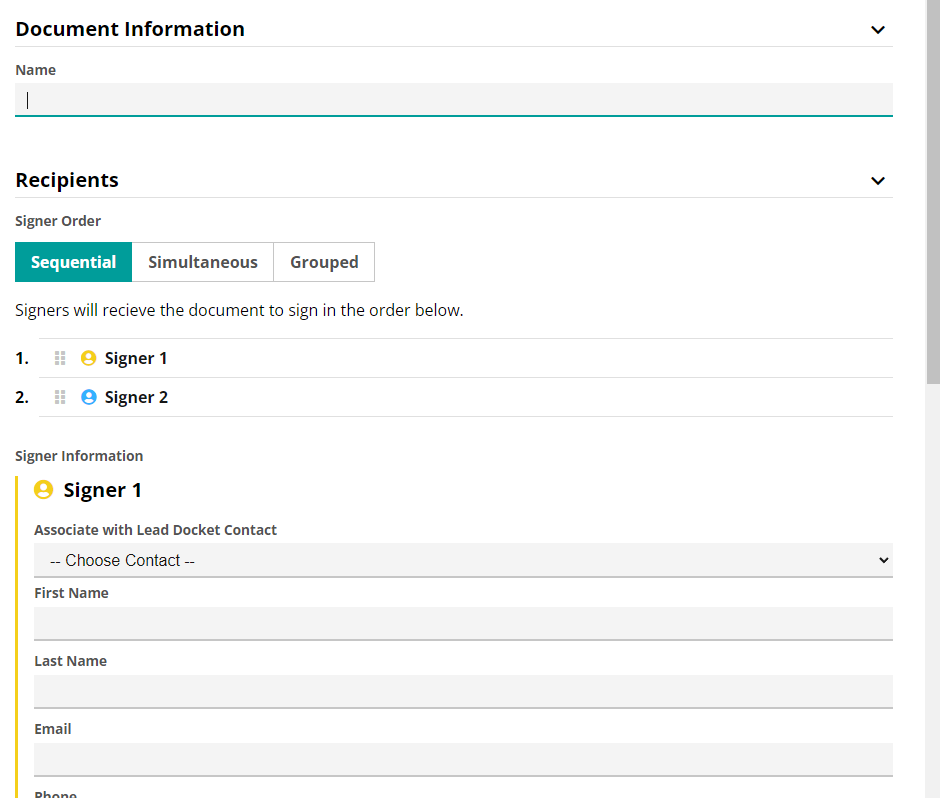Click the Signer 1 heading under Signer Information

(102, 490)
